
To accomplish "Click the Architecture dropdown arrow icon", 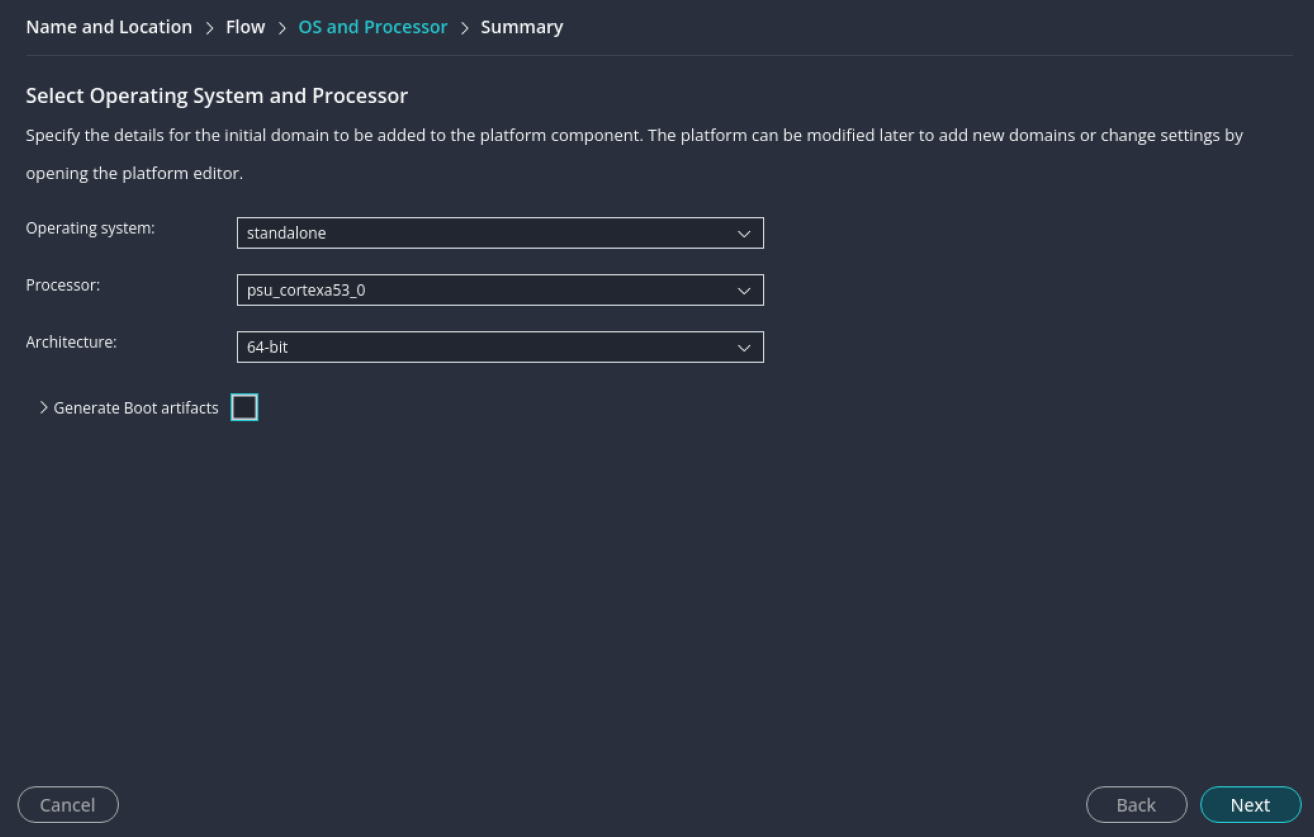I will tap(744, 347).
